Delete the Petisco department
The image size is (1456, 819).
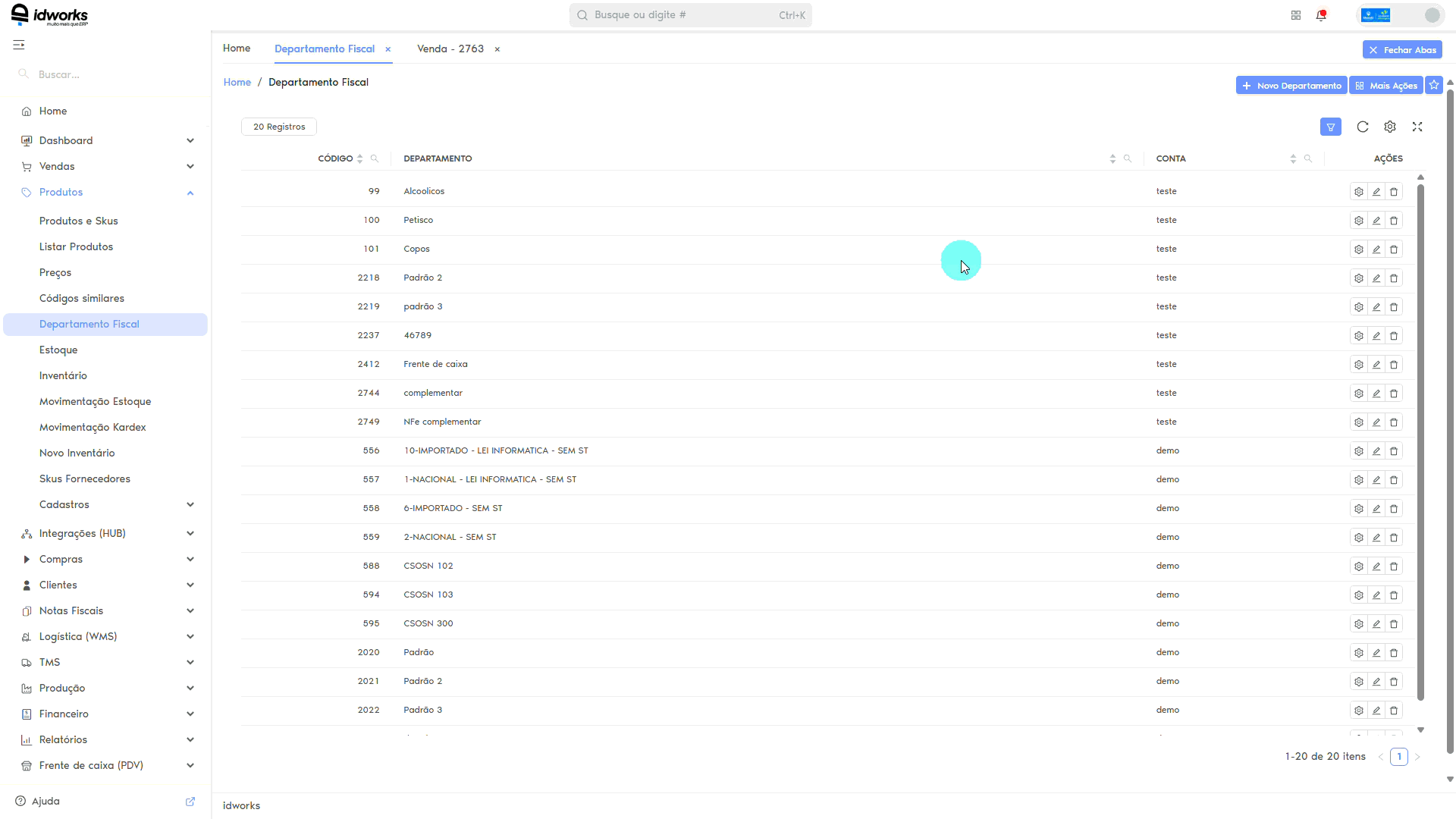[x=1394, y=221]
